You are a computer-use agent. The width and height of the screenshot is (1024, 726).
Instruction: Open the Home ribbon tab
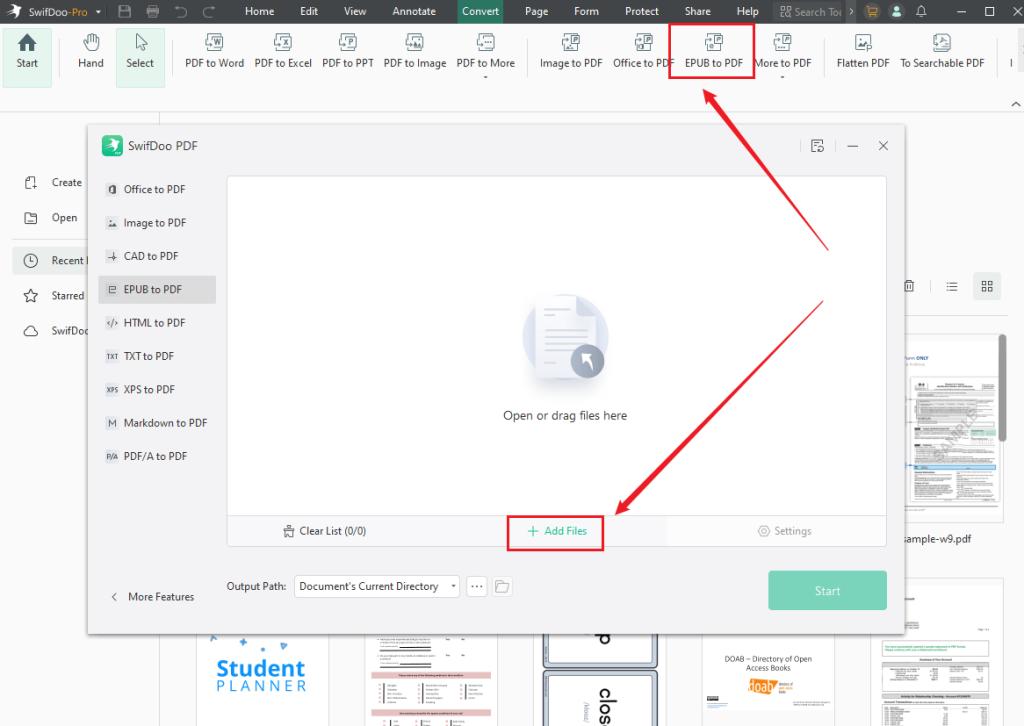tap(259, 11)
